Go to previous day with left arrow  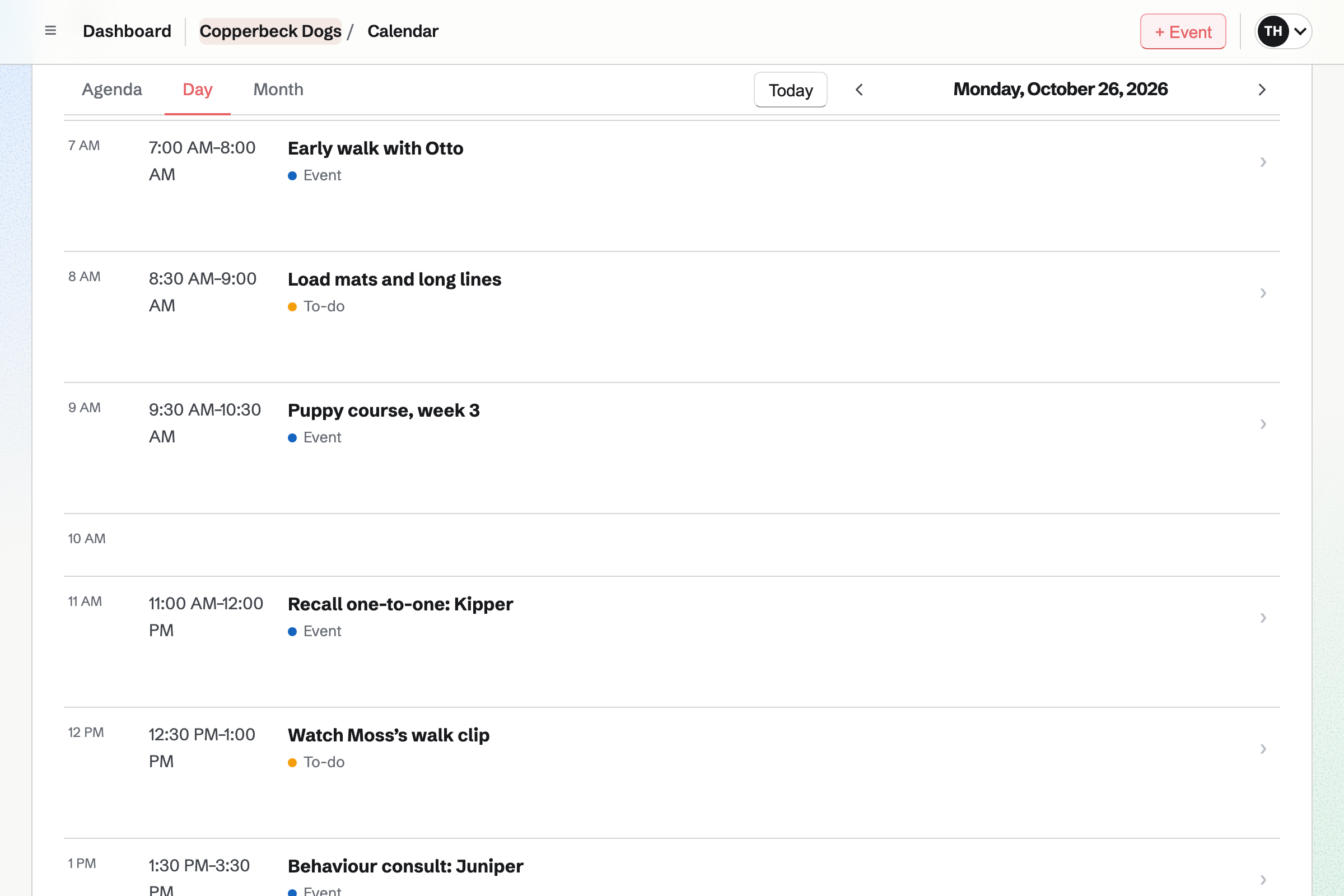pyautogui.click(x=859, y=90)
